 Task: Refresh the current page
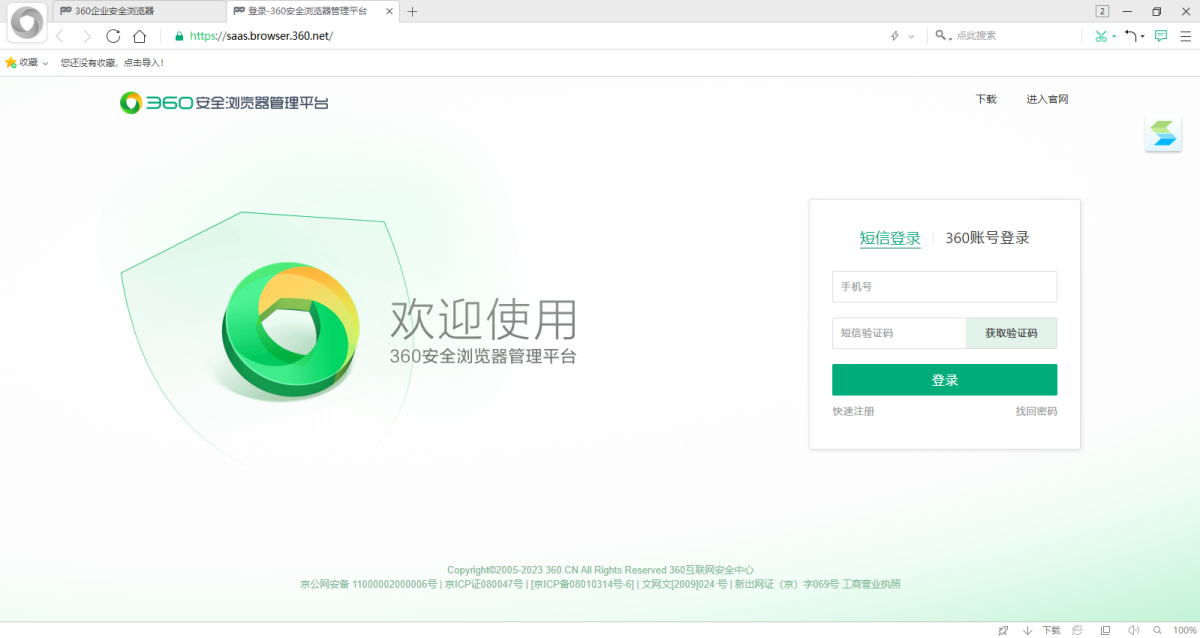(x=113, y=35)
